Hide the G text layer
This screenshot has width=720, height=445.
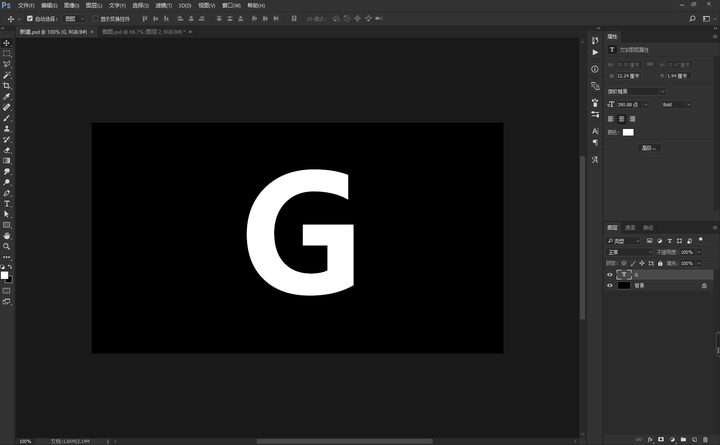pyautogui.click(x=610, y=275)
